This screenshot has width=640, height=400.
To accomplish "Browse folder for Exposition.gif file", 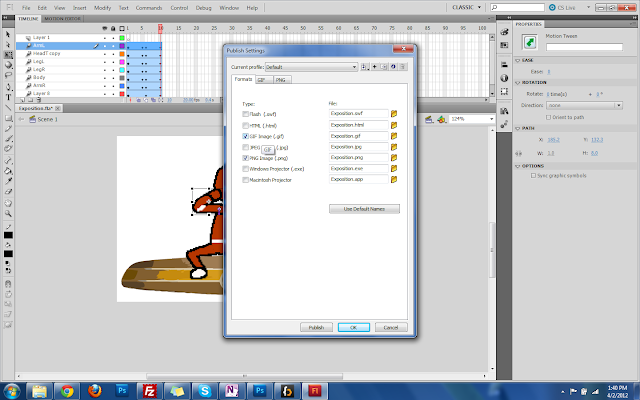I will 394,136.
